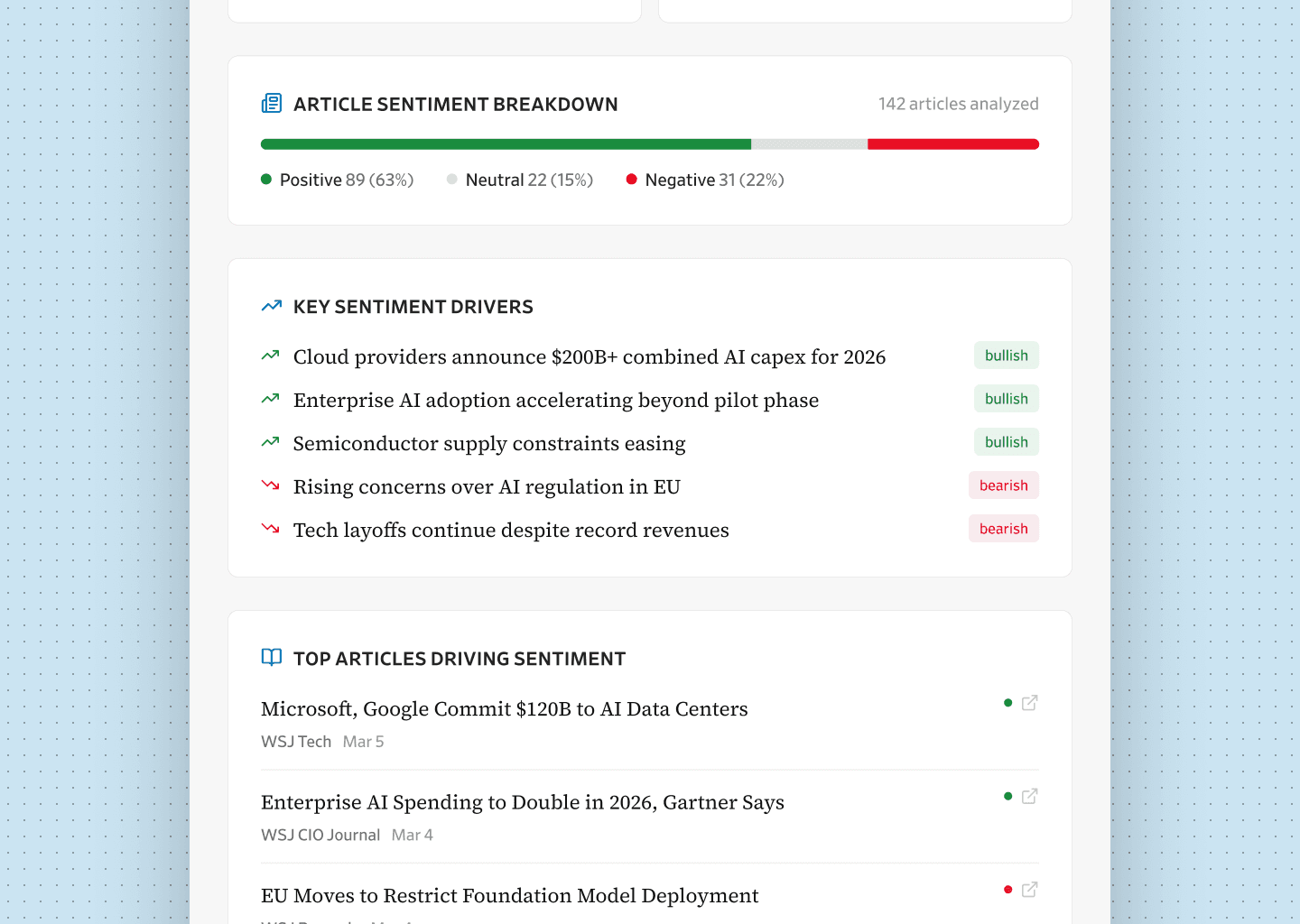Screen dimensions: 1300x924
Task: Click the Positive legend entry showing 89 articles
Action: click(338, 180)
